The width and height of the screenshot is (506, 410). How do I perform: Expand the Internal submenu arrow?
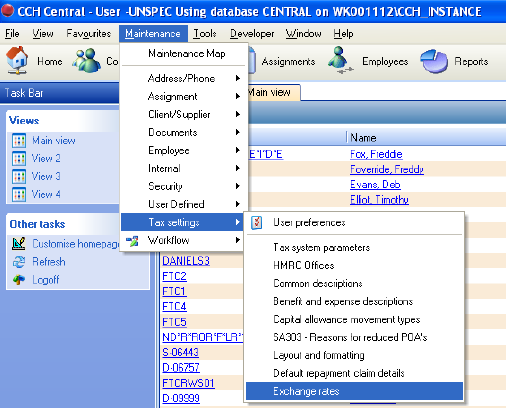click(238, 168)
